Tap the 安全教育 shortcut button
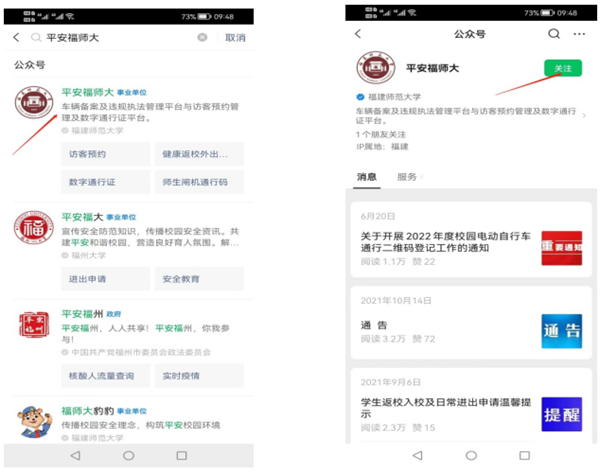 tap(199, 279)
